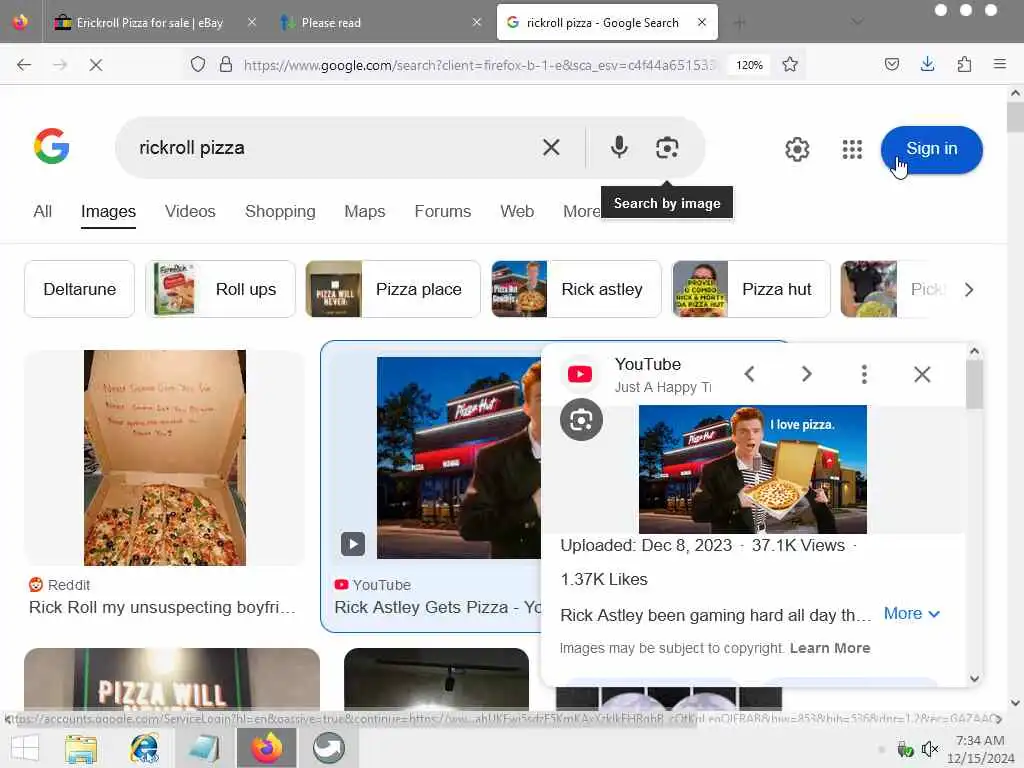1024x768 pixels.
Task: Open Rick Roll my unsuspecting boyfriend Reddit result
Action: click(x=162, y=607)
